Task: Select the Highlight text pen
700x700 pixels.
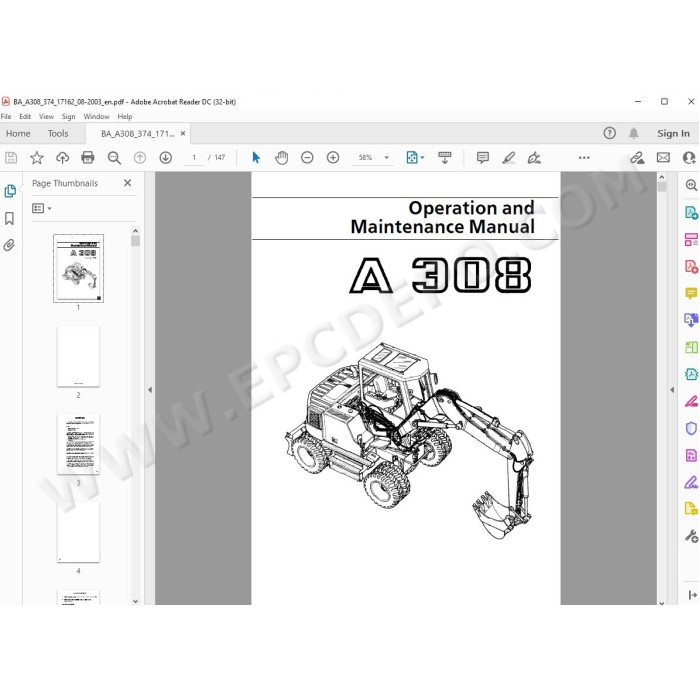Action: tap(508, 158)
